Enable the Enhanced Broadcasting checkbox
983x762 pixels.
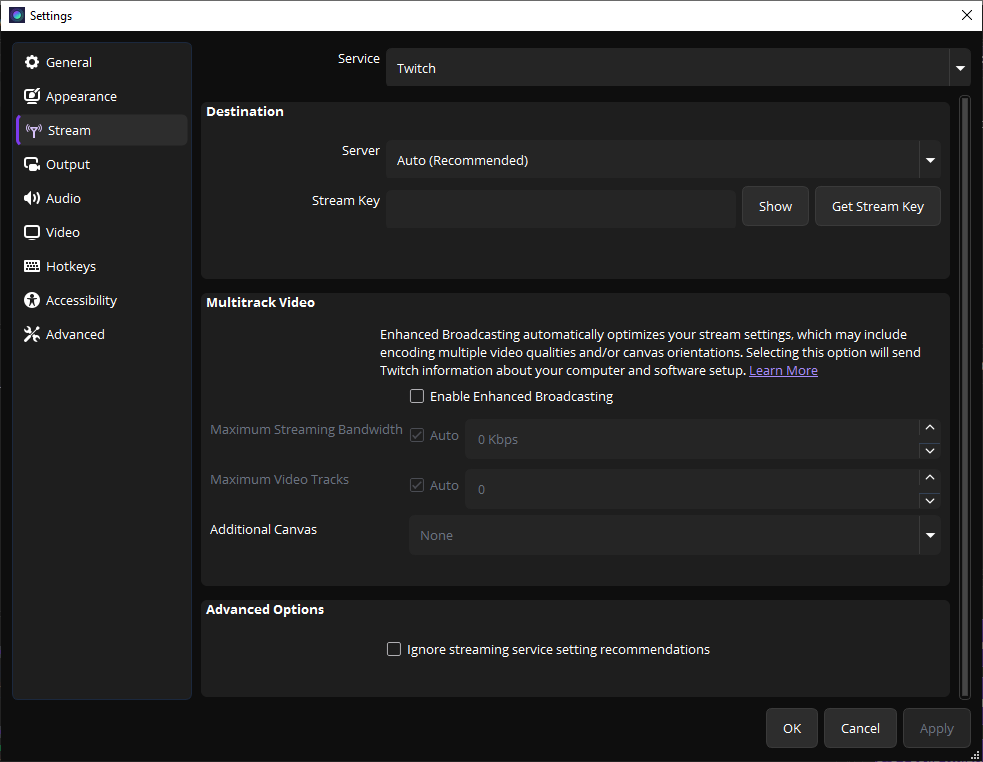coord(417,396)
